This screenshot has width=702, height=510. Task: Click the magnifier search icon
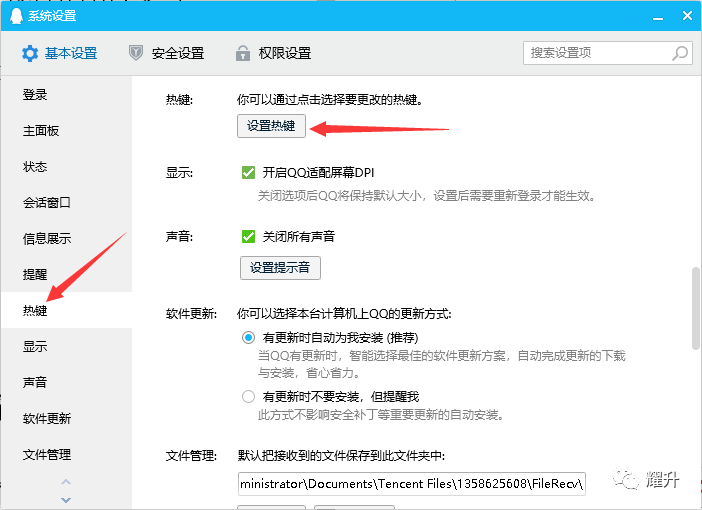point(680,53)
